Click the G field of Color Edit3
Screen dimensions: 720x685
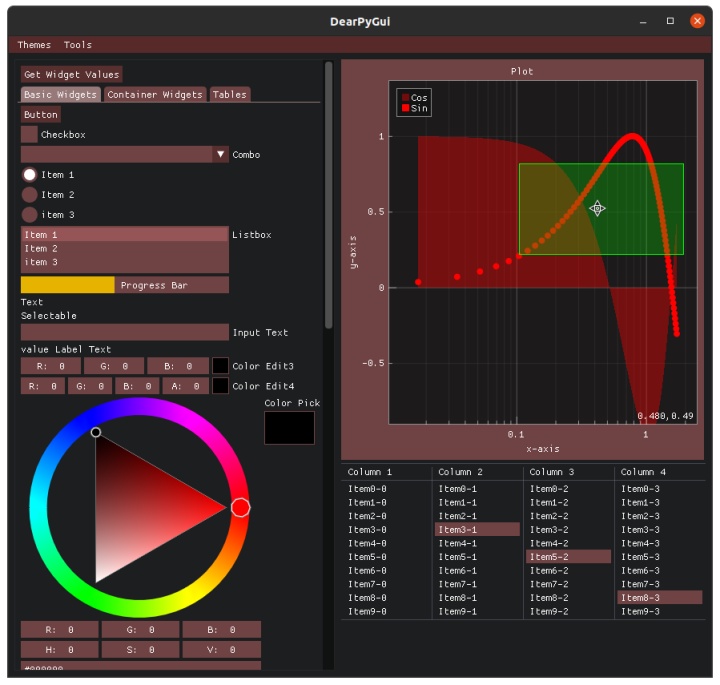coord(114,366)
